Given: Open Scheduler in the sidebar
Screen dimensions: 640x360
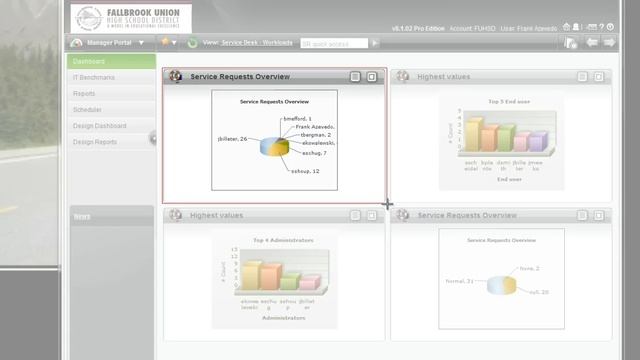Looking at the screenshot, I should 111,109.
